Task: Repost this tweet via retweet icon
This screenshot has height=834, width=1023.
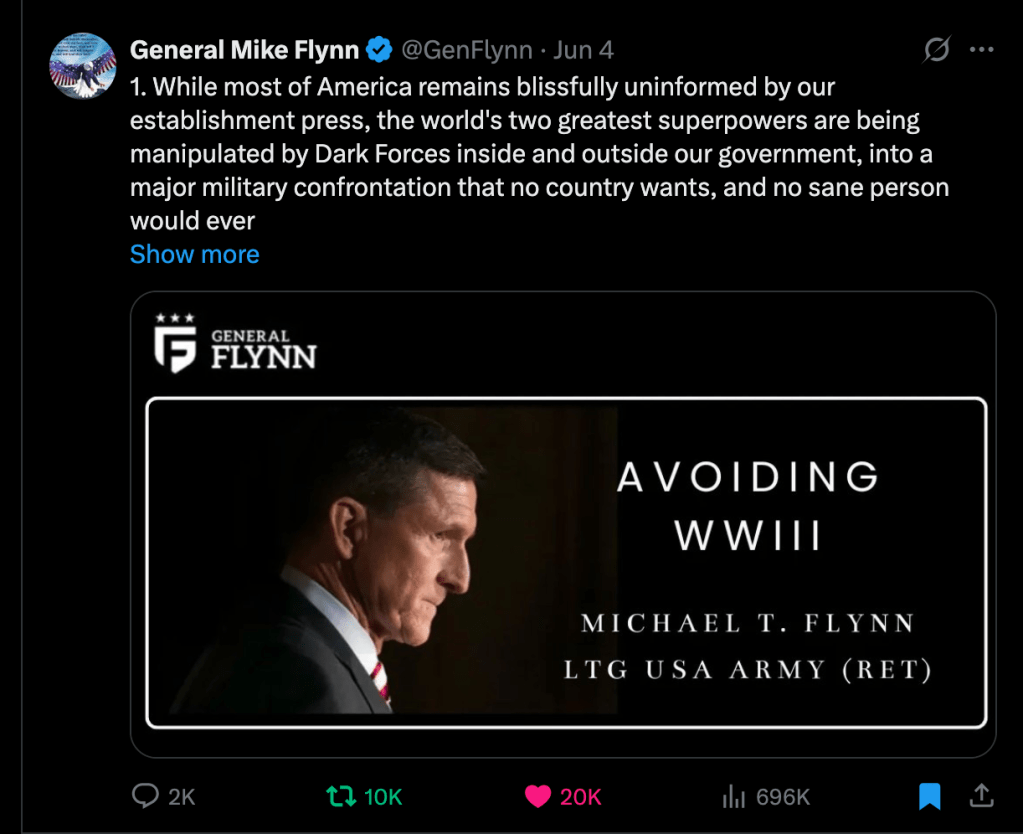Action: point(341,796)
